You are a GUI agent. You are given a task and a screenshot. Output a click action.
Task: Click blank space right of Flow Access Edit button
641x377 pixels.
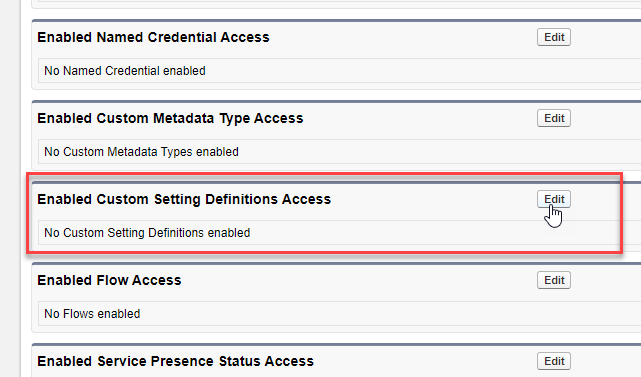point(606,280)
